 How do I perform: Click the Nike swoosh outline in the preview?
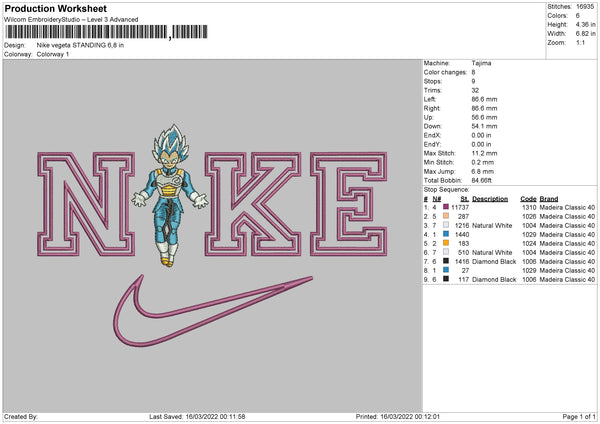(x=213, y=311)
